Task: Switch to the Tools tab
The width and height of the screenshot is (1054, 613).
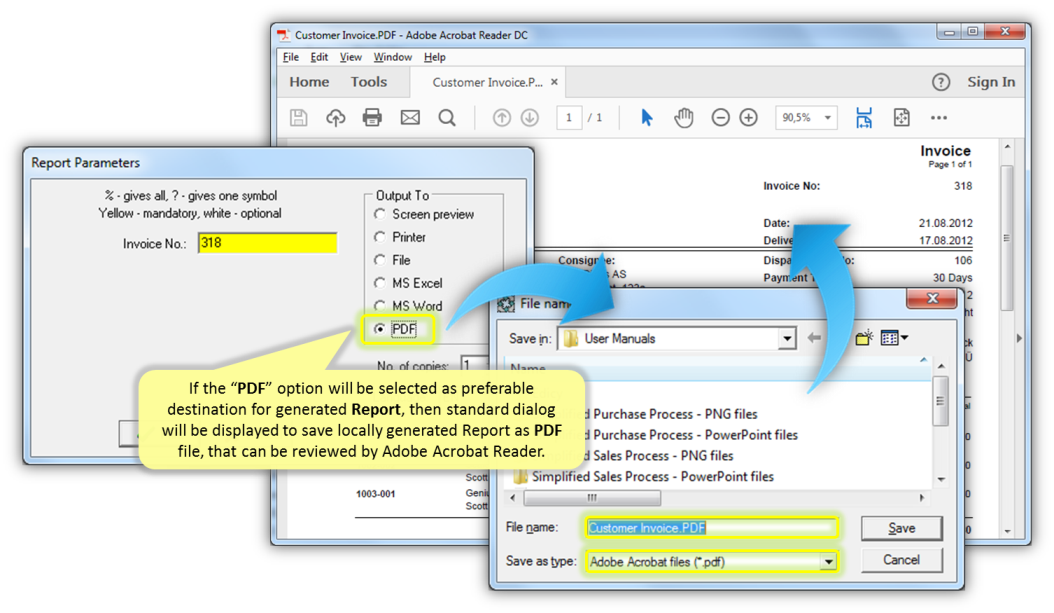Action: pos(368,82)
